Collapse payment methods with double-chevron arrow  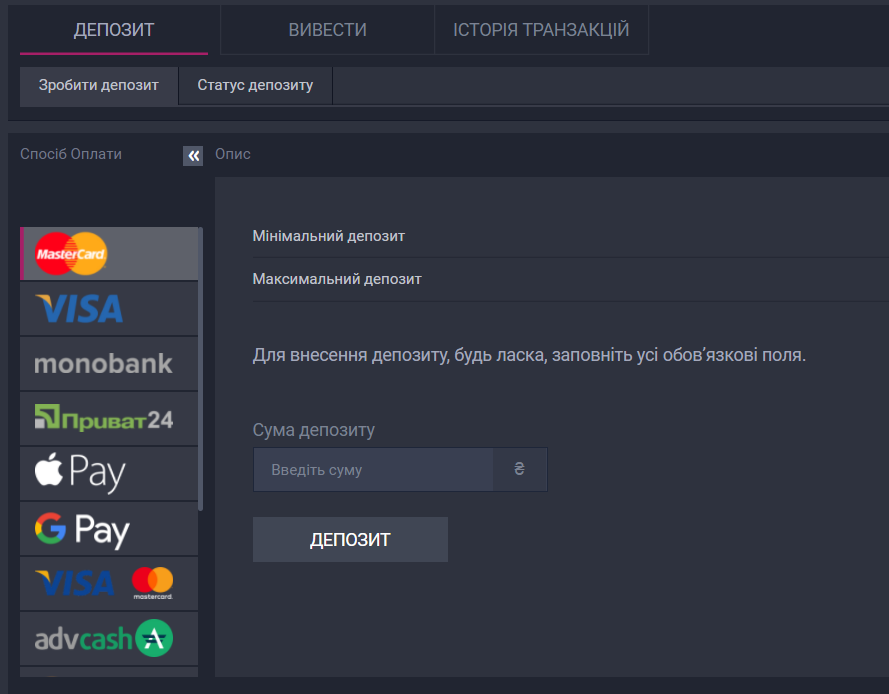click(193, 155)
